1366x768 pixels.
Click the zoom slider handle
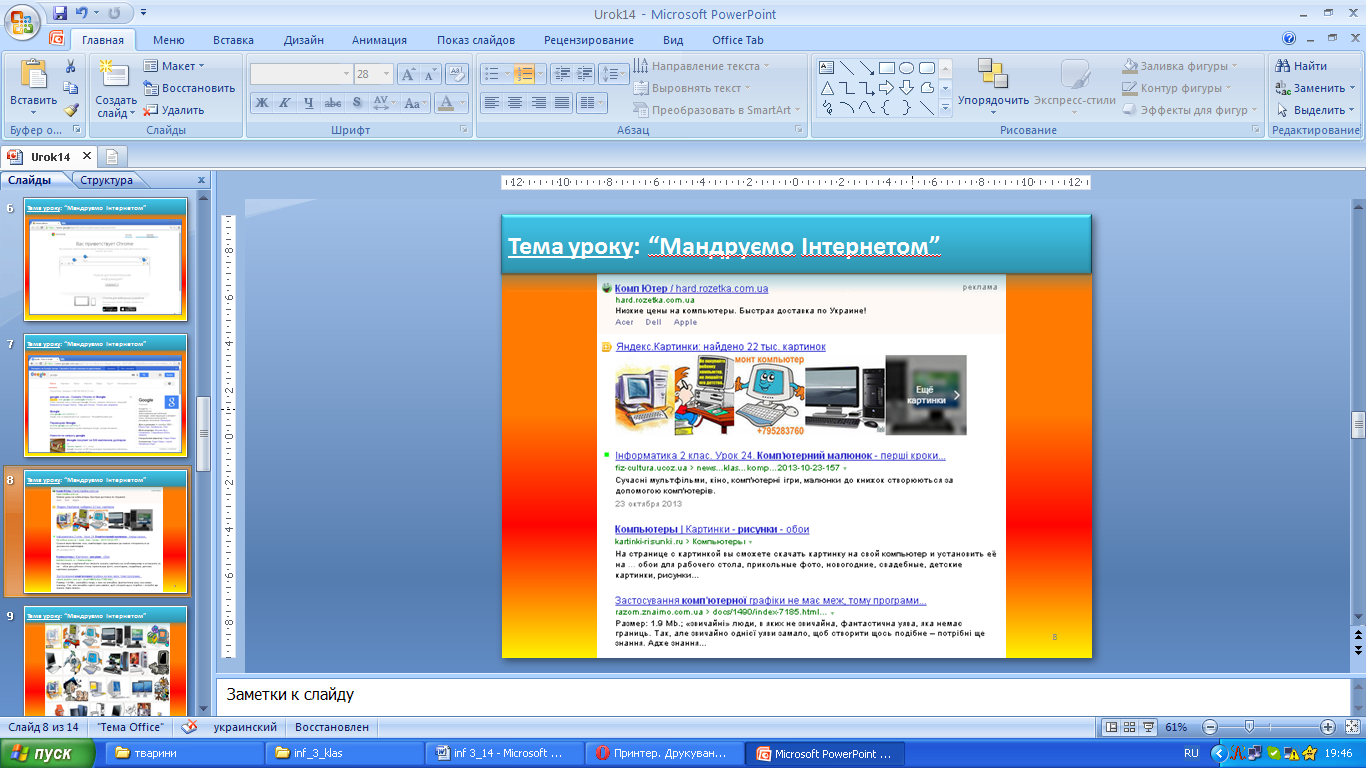(x=1249, y=727)
